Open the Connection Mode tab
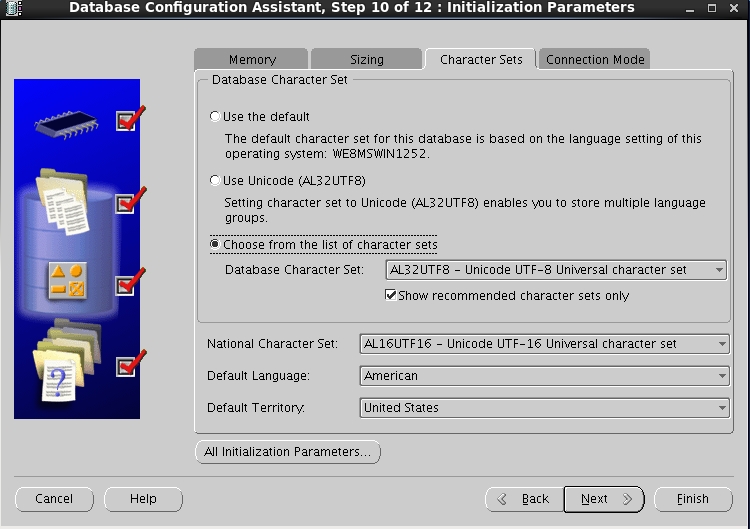The height and width of the screenshot is (529, 750). [x=595, y=60]
